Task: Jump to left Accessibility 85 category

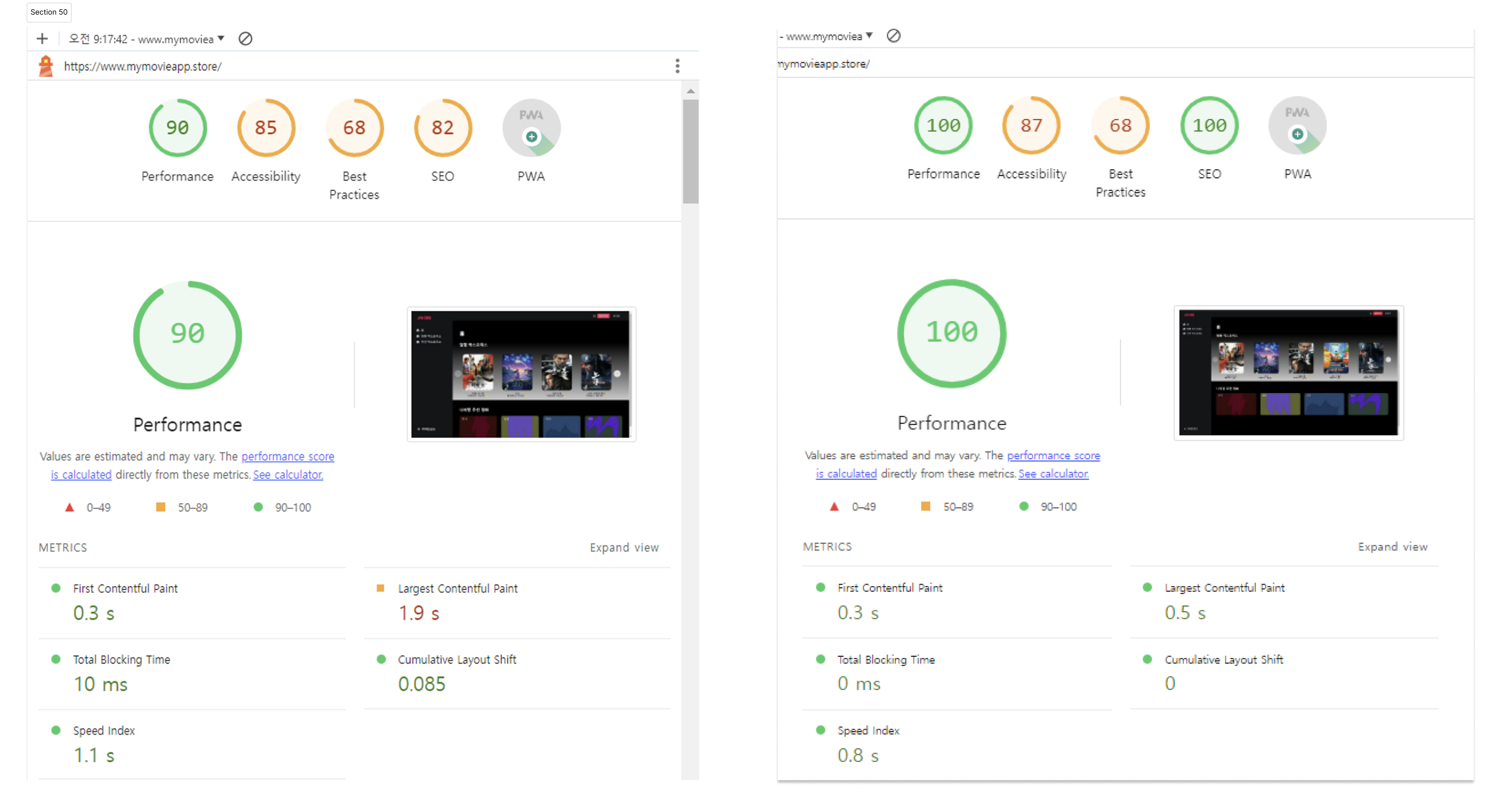Action: pos(266,128)
